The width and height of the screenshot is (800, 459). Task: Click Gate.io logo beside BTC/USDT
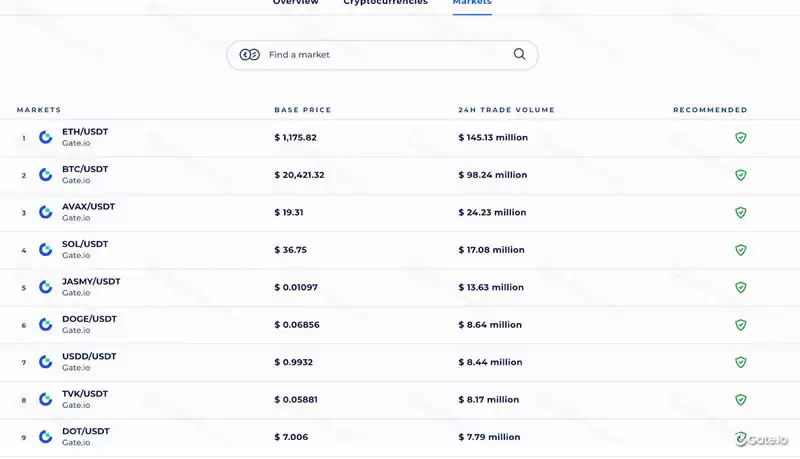coord(45,175)
